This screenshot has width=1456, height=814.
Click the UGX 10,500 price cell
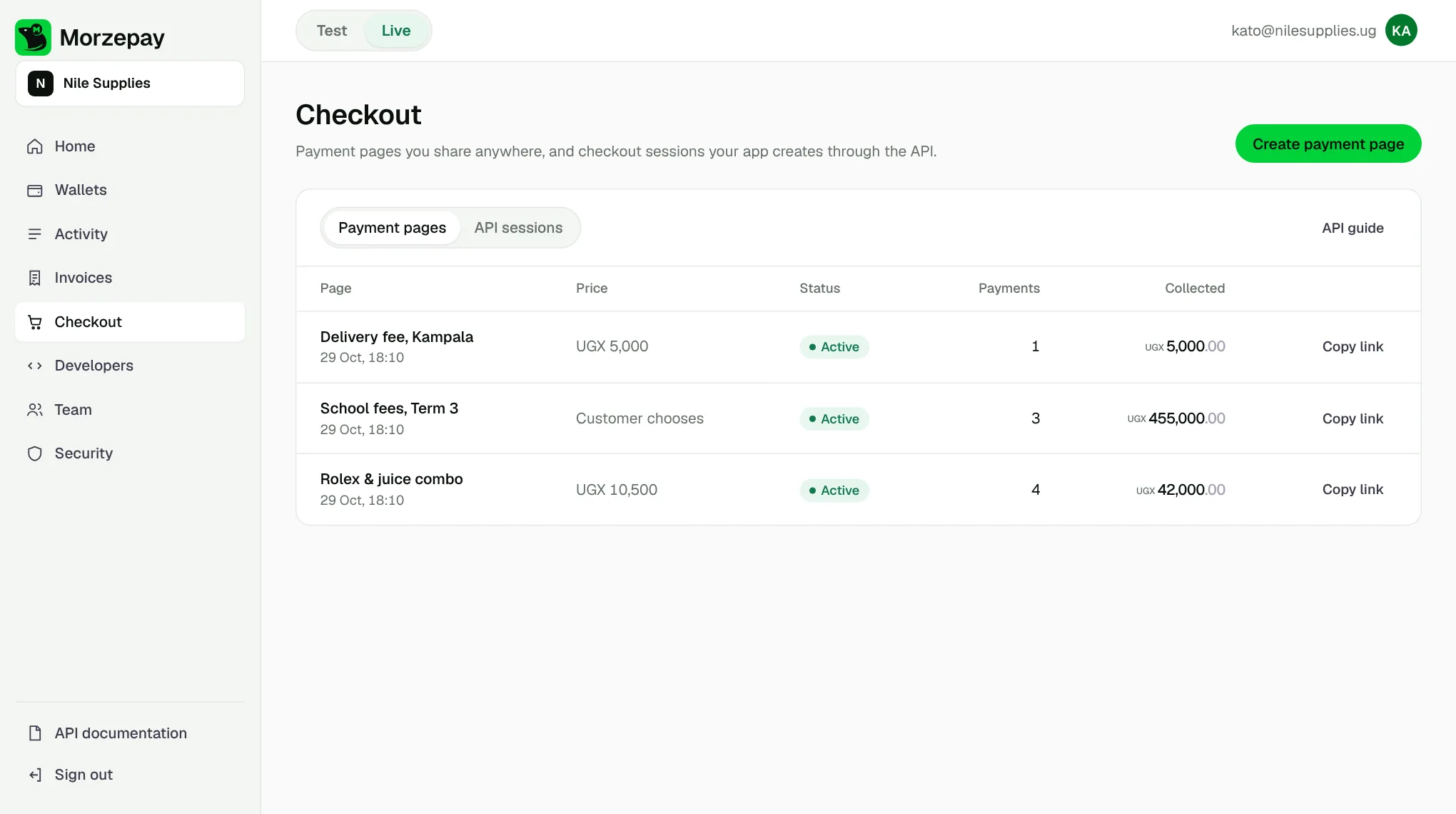tap(617, 490)
